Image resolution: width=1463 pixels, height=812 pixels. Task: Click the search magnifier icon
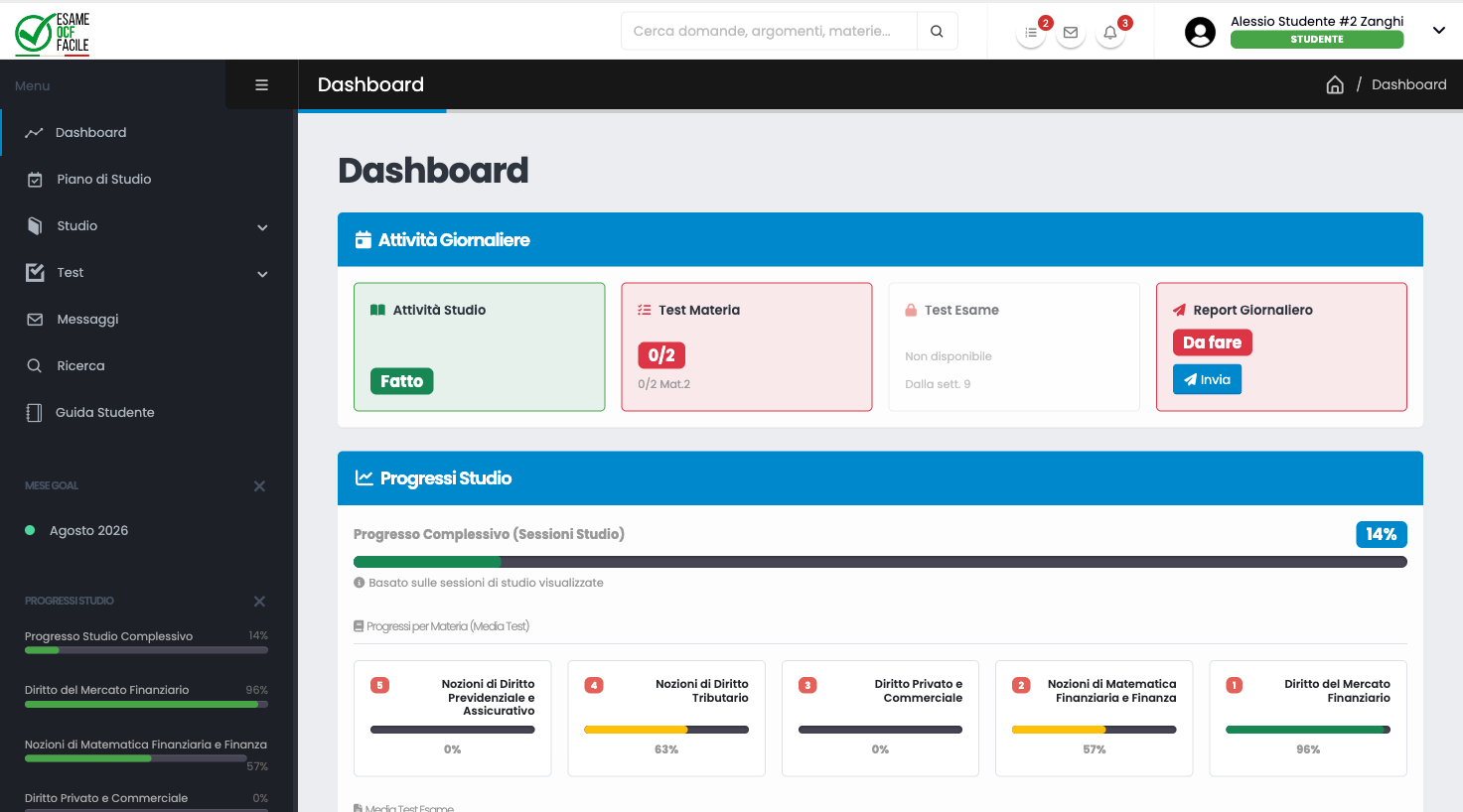(936, 31)
